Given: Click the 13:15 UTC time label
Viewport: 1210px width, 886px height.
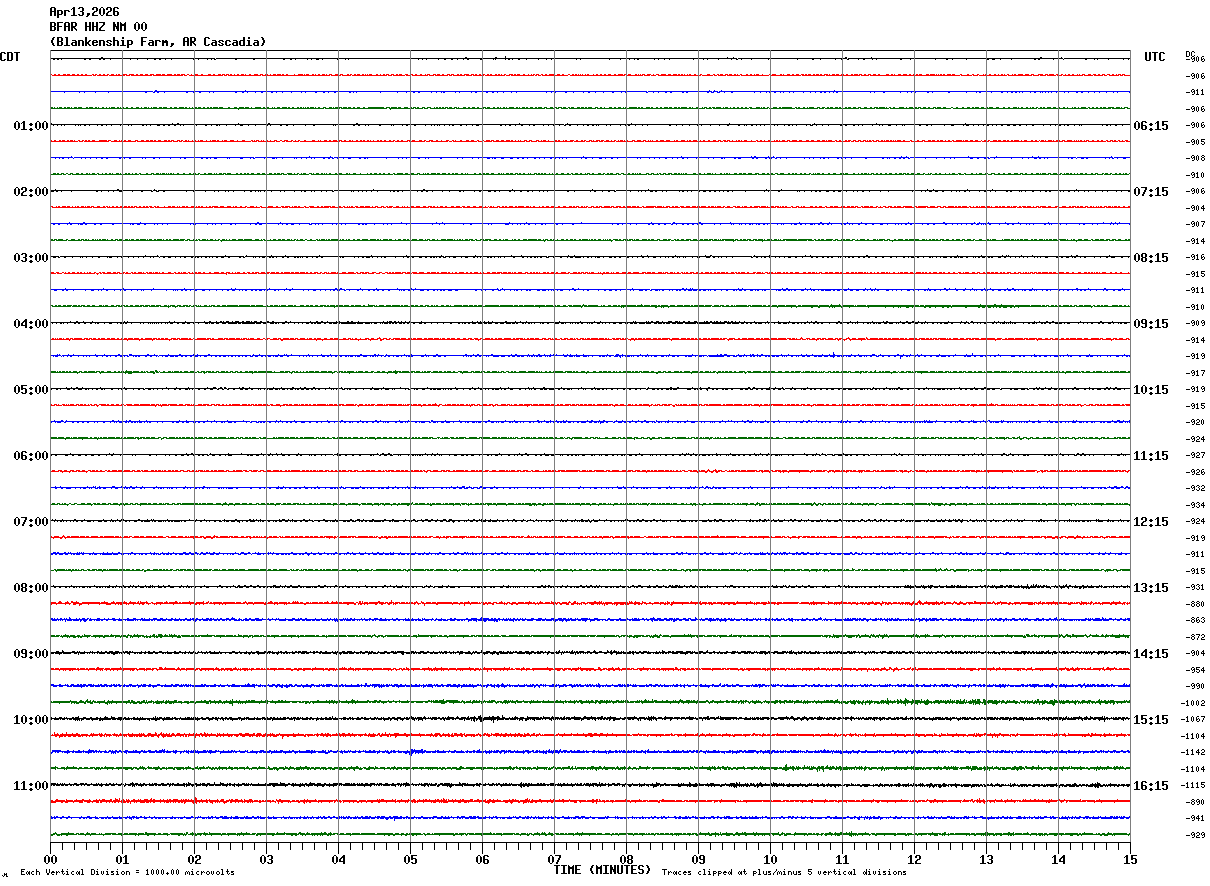Looking at the screenshot, I should tap(1150, 588).
